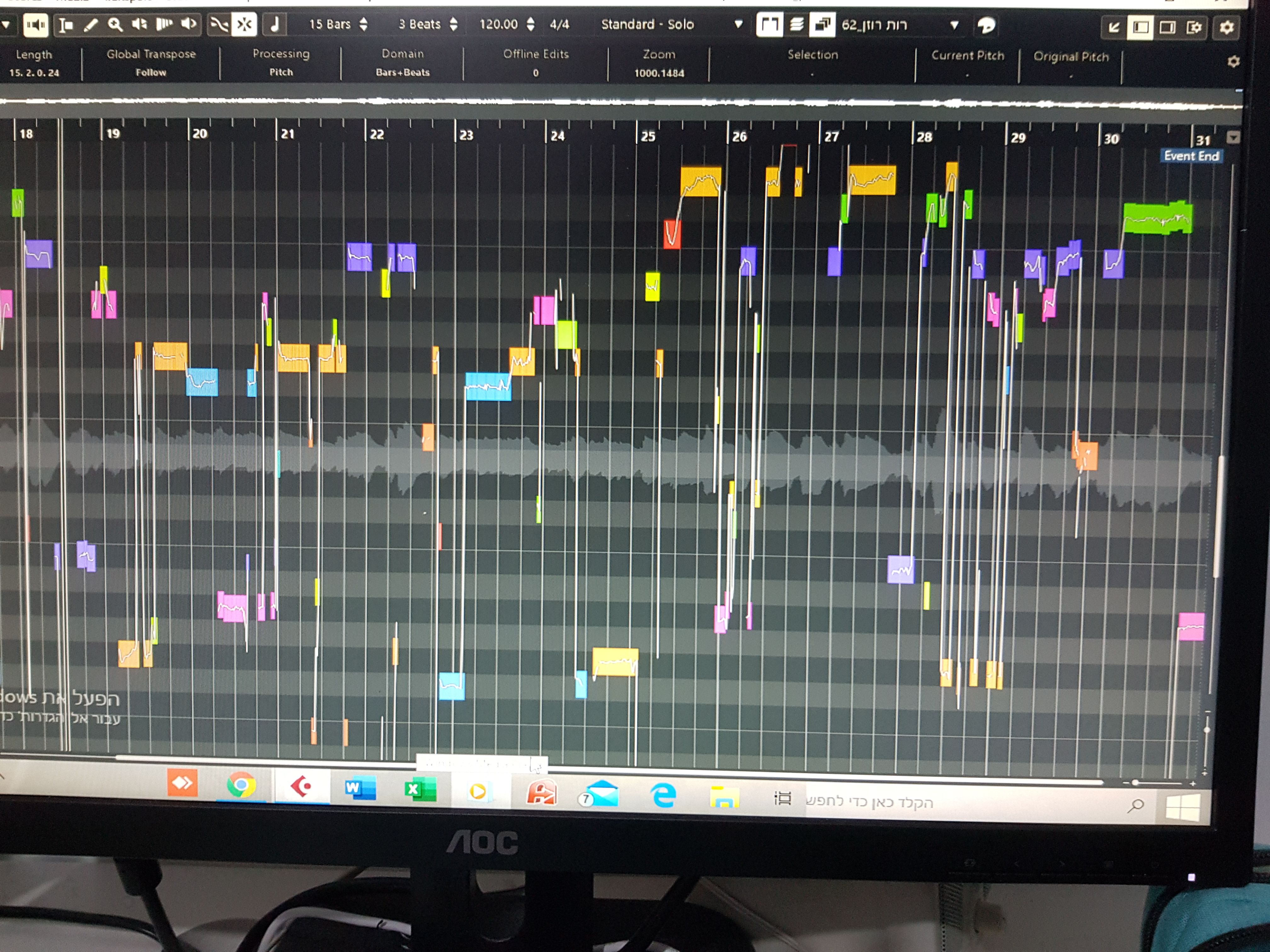Click the Bars+Beats Domain value
This screenshot has width=1270, height=952.
pyautogui.click(x=403, y=72)
